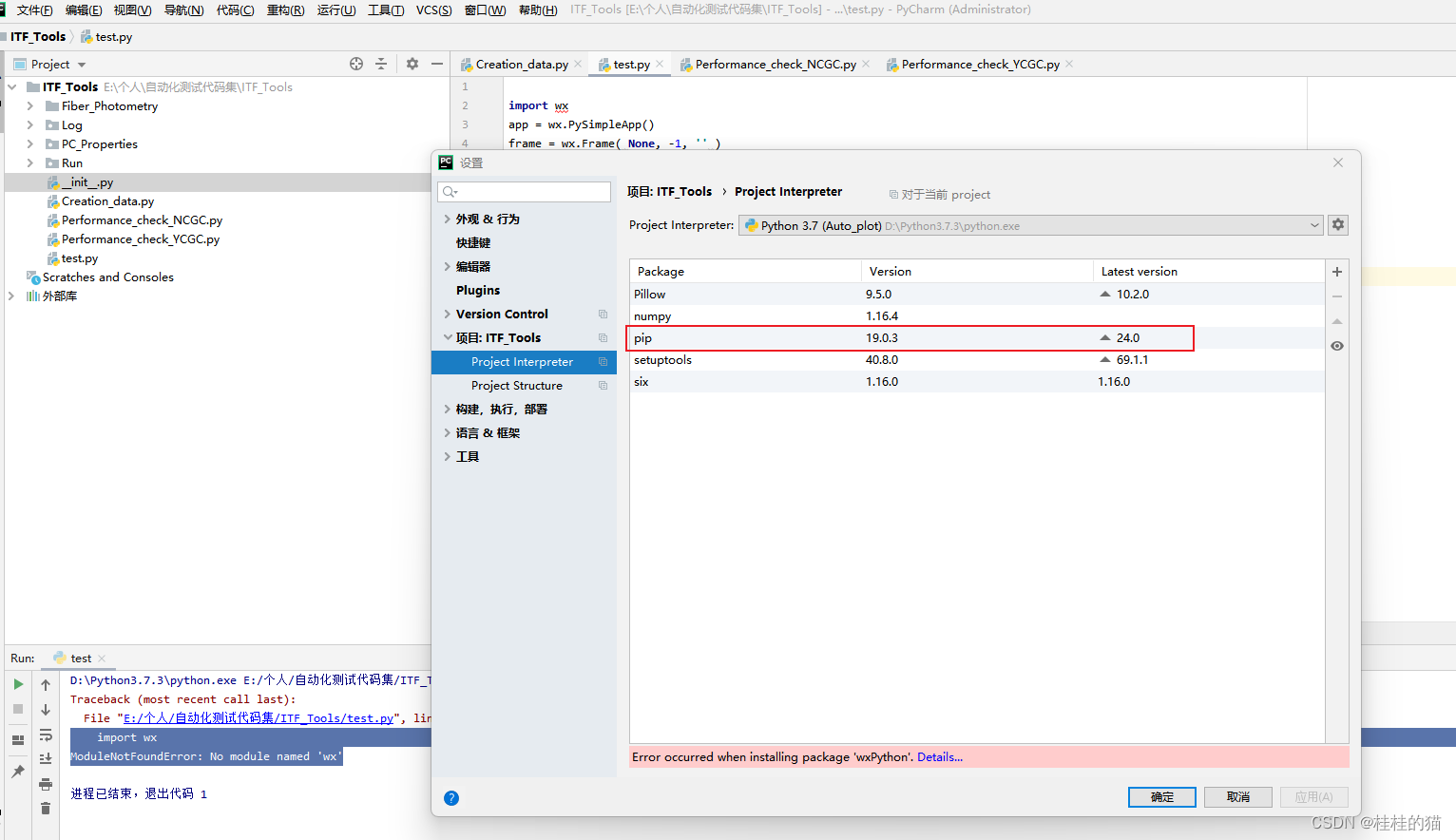Viewport: 1456px width, 840px height.
Task: Click scroll to end icon in Run console
Action: pos(46,758)
